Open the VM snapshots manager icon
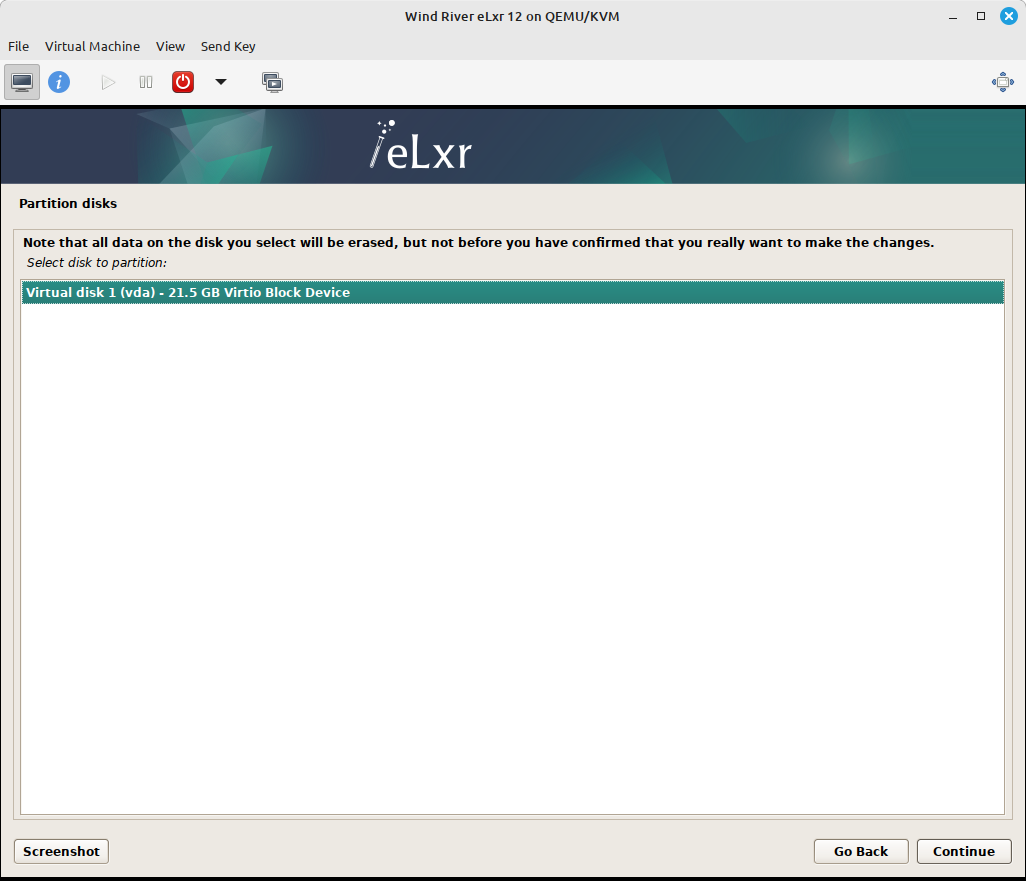This screenshot has height=881, width=1026. 272,82
